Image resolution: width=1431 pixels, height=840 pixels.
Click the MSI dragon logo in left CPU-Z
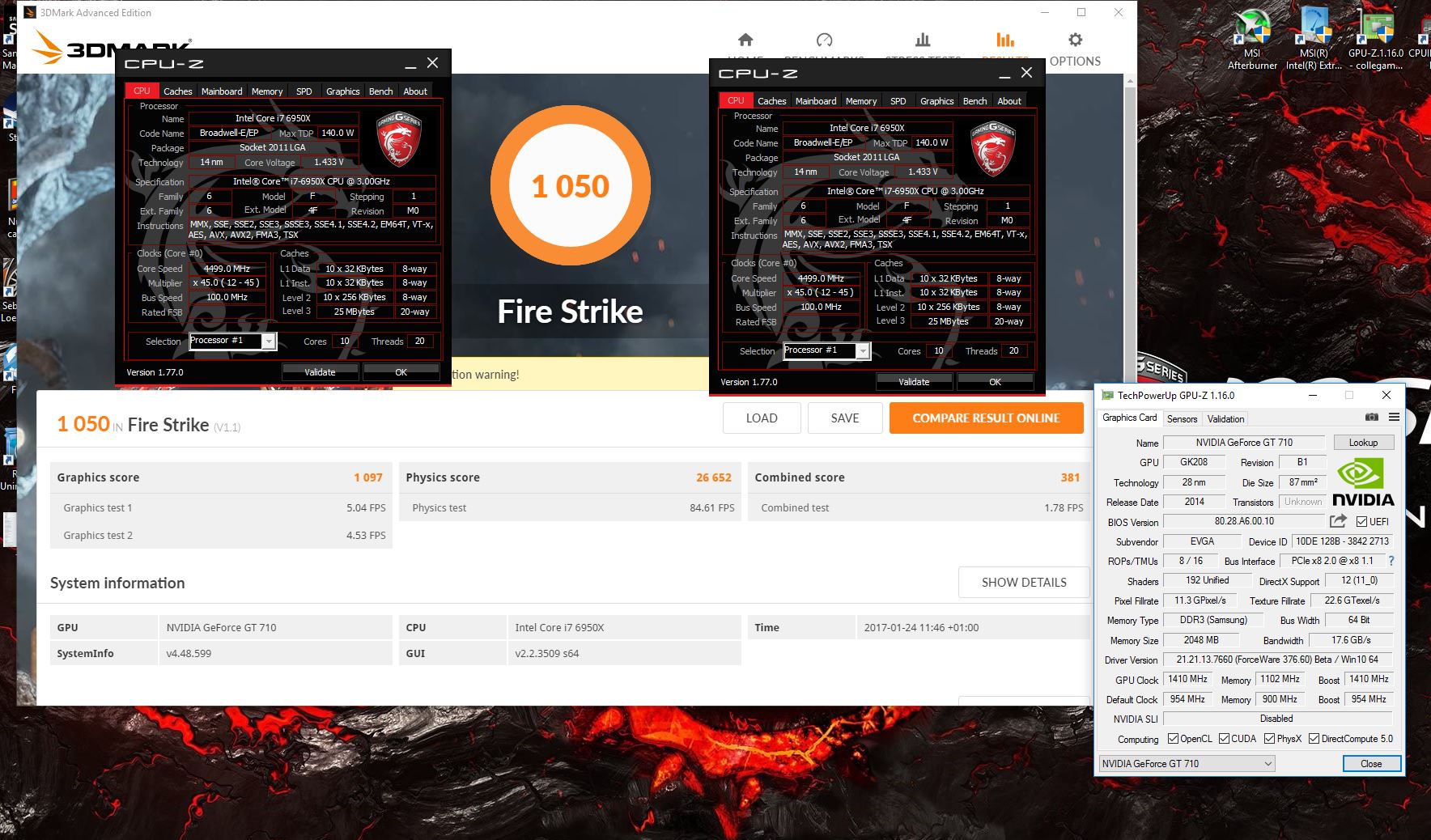399,140
